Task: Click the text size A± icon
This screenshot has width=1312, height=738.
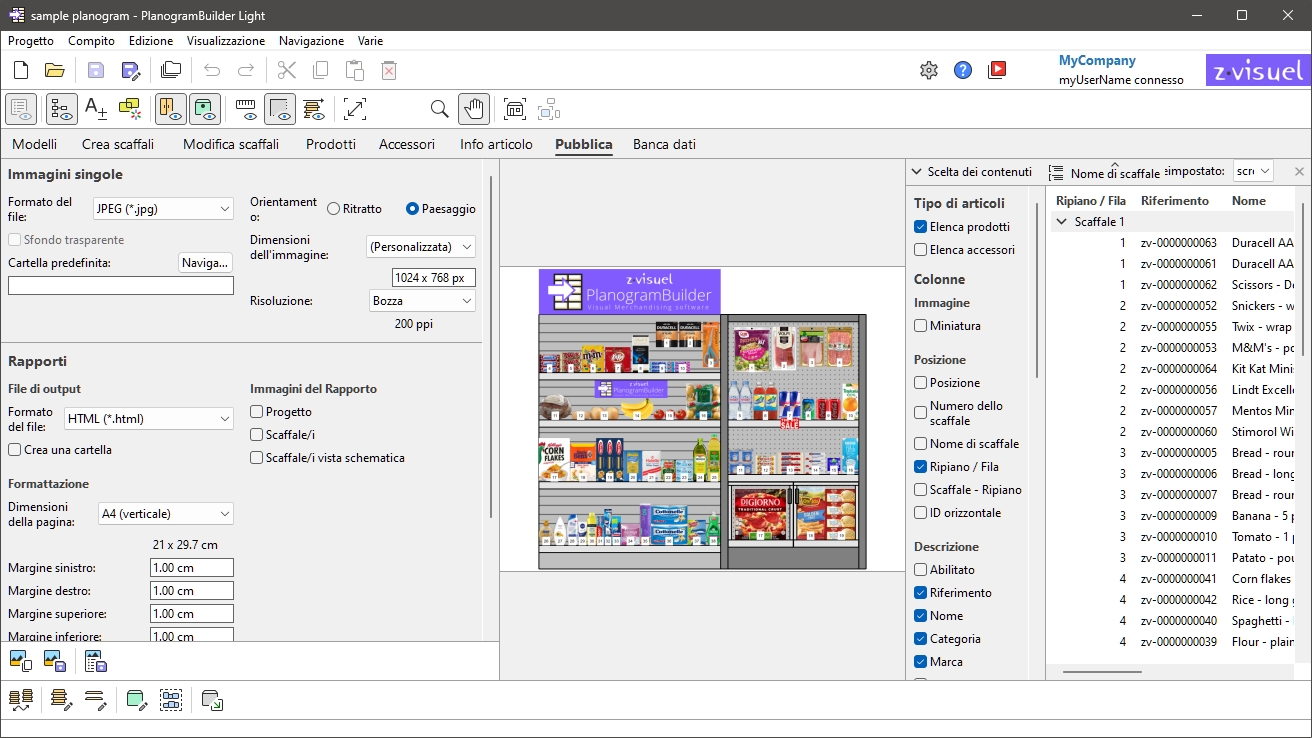Action: coord(96,109)
